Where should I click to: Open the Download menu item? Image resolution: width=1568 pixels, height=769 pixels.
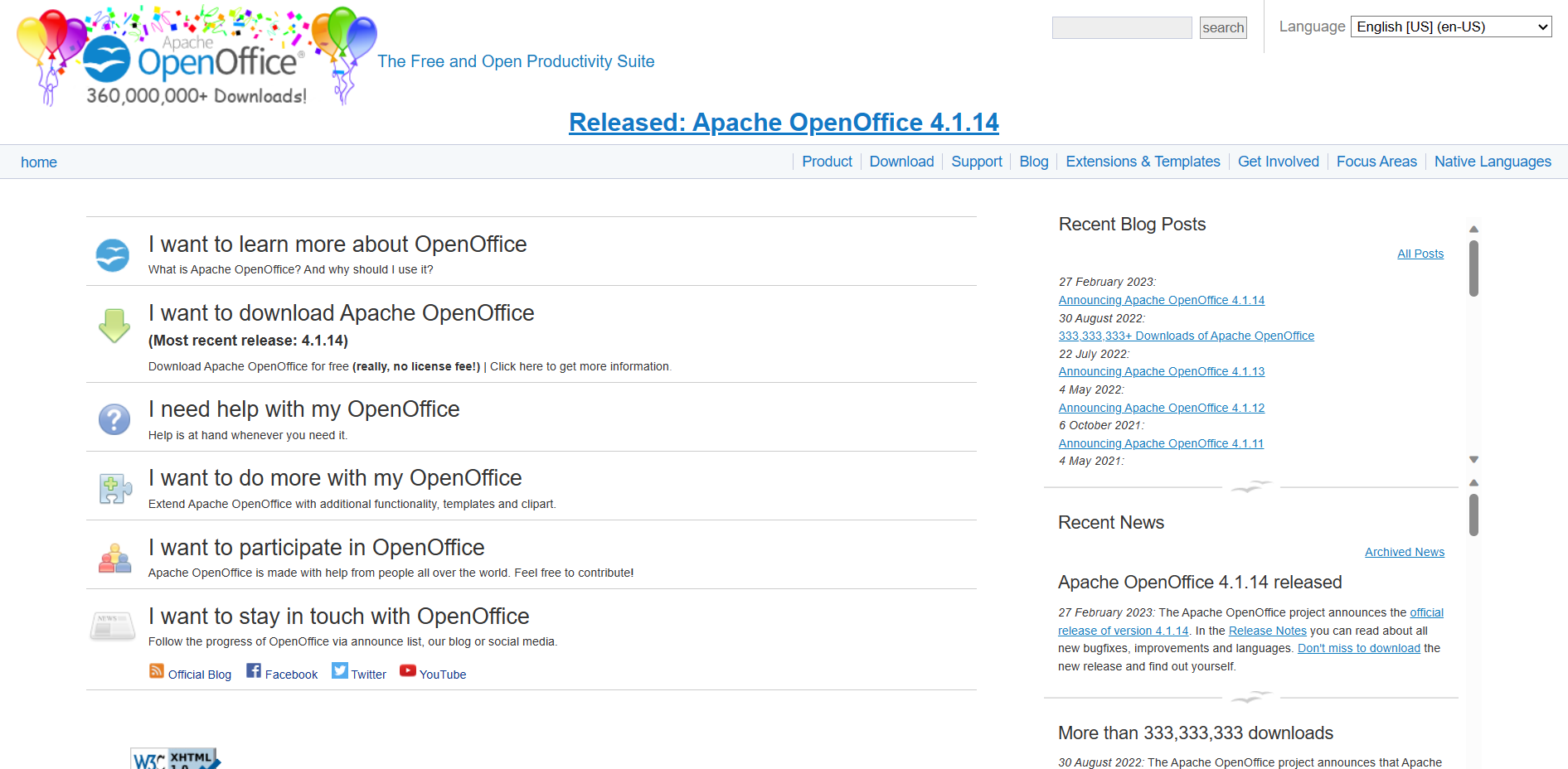pyautogui.click(x=901, y=162)
